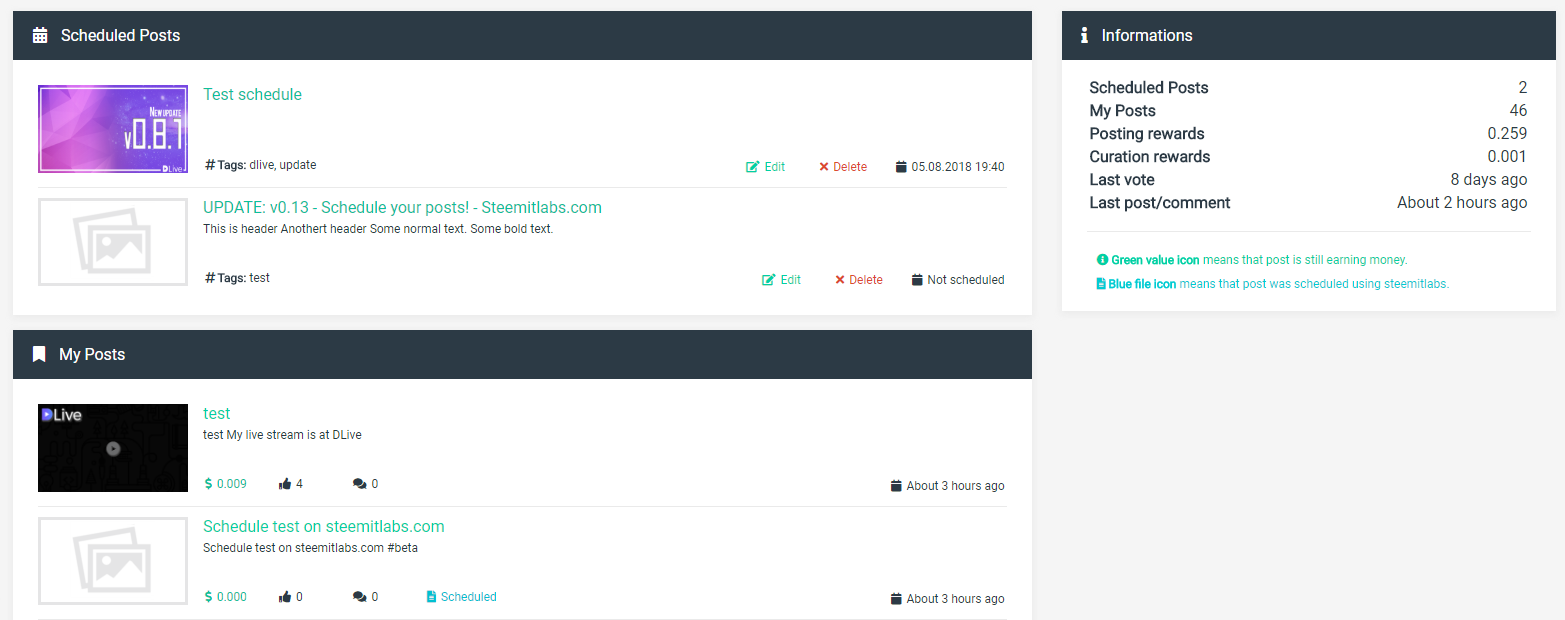
Task: Click the thumbs-up icon on the test post
Action: pos(286,484)
